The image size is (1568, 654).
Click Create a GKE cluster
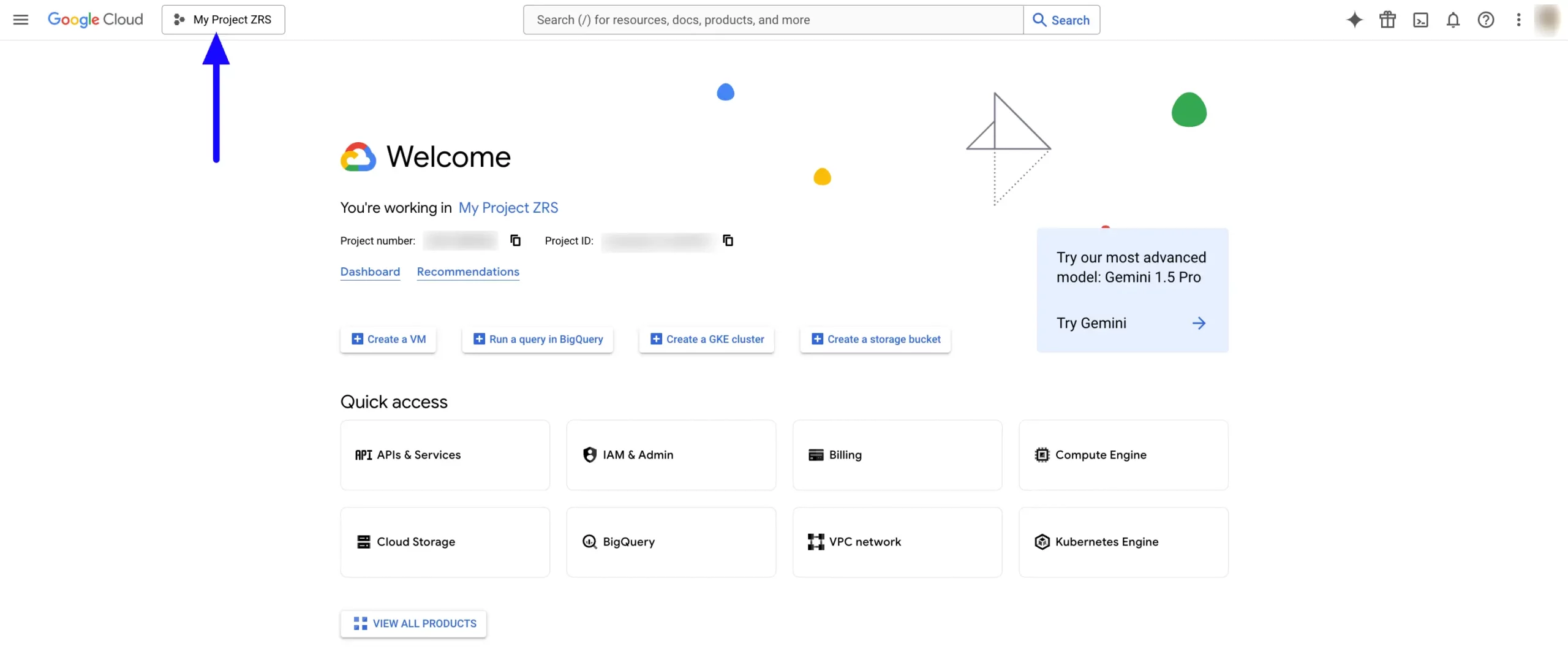tap(707, 339)
